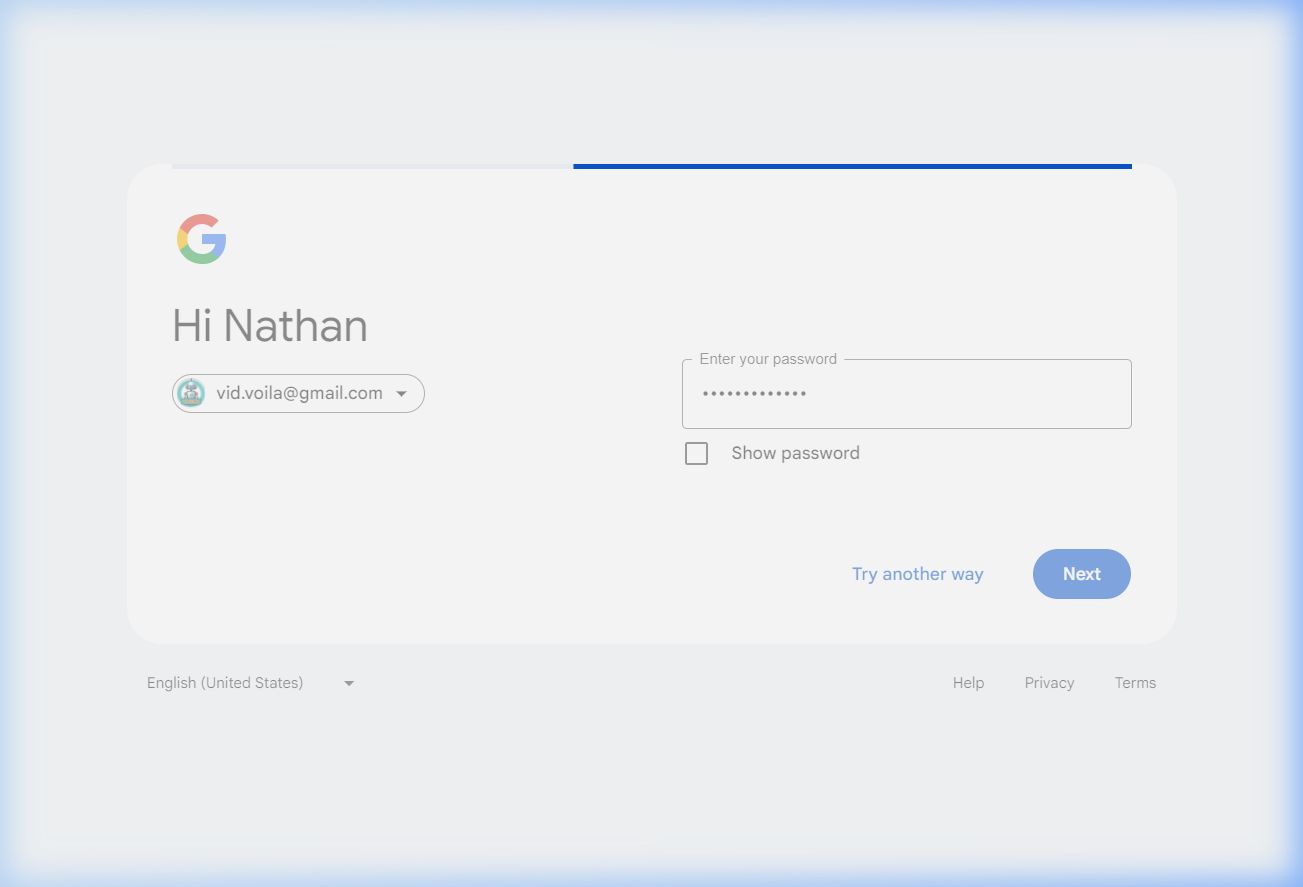Image resolution: width=1303 pixels, height=887 pixels.
Task: Click the Try another way link
Action: point(917,574)
